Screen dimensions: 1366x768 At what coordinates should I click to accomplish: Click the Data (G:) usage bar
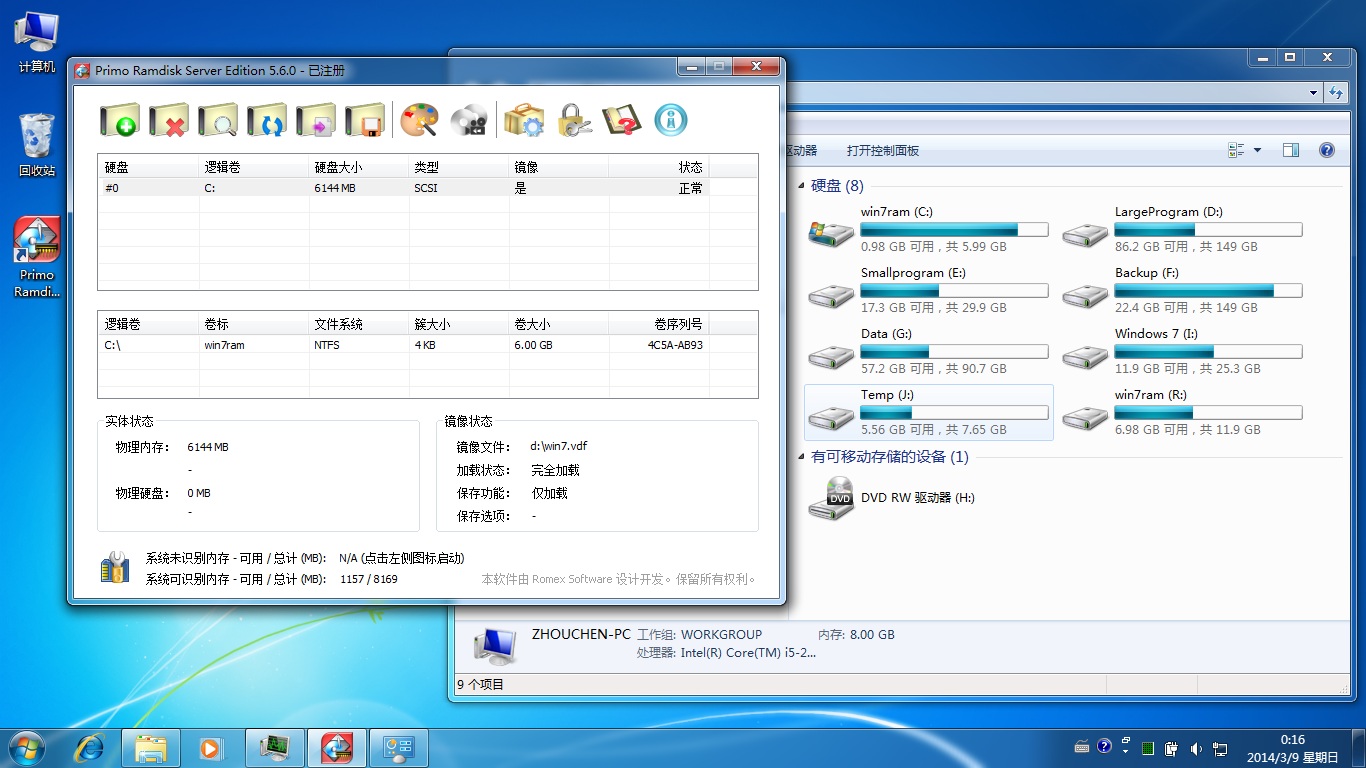coord(954,352)
